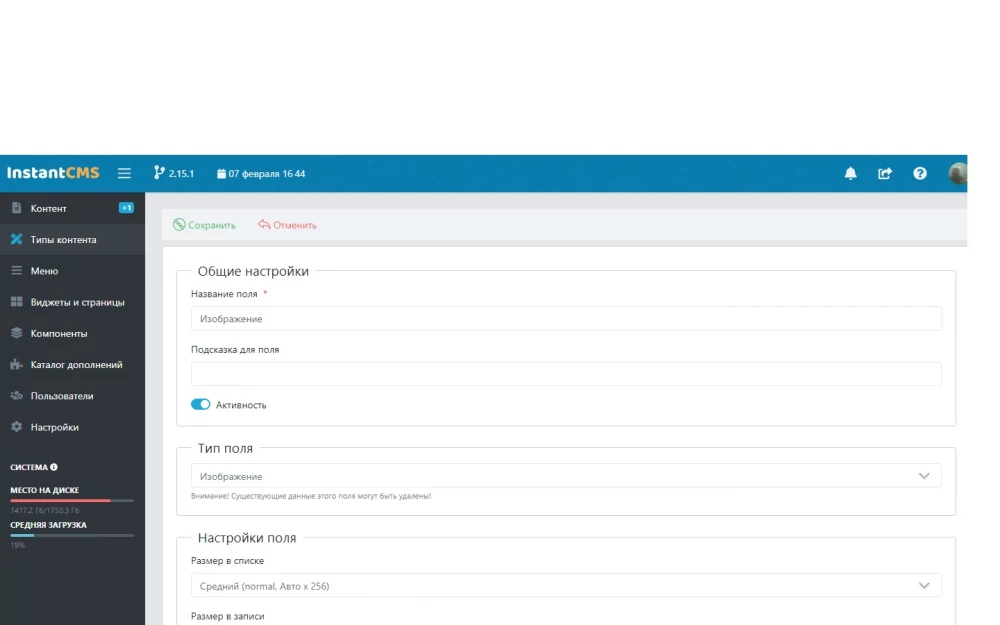Click the Виджеты и страницы grid icon
The height and width of the screenshot is (625, 1000).
17,302
